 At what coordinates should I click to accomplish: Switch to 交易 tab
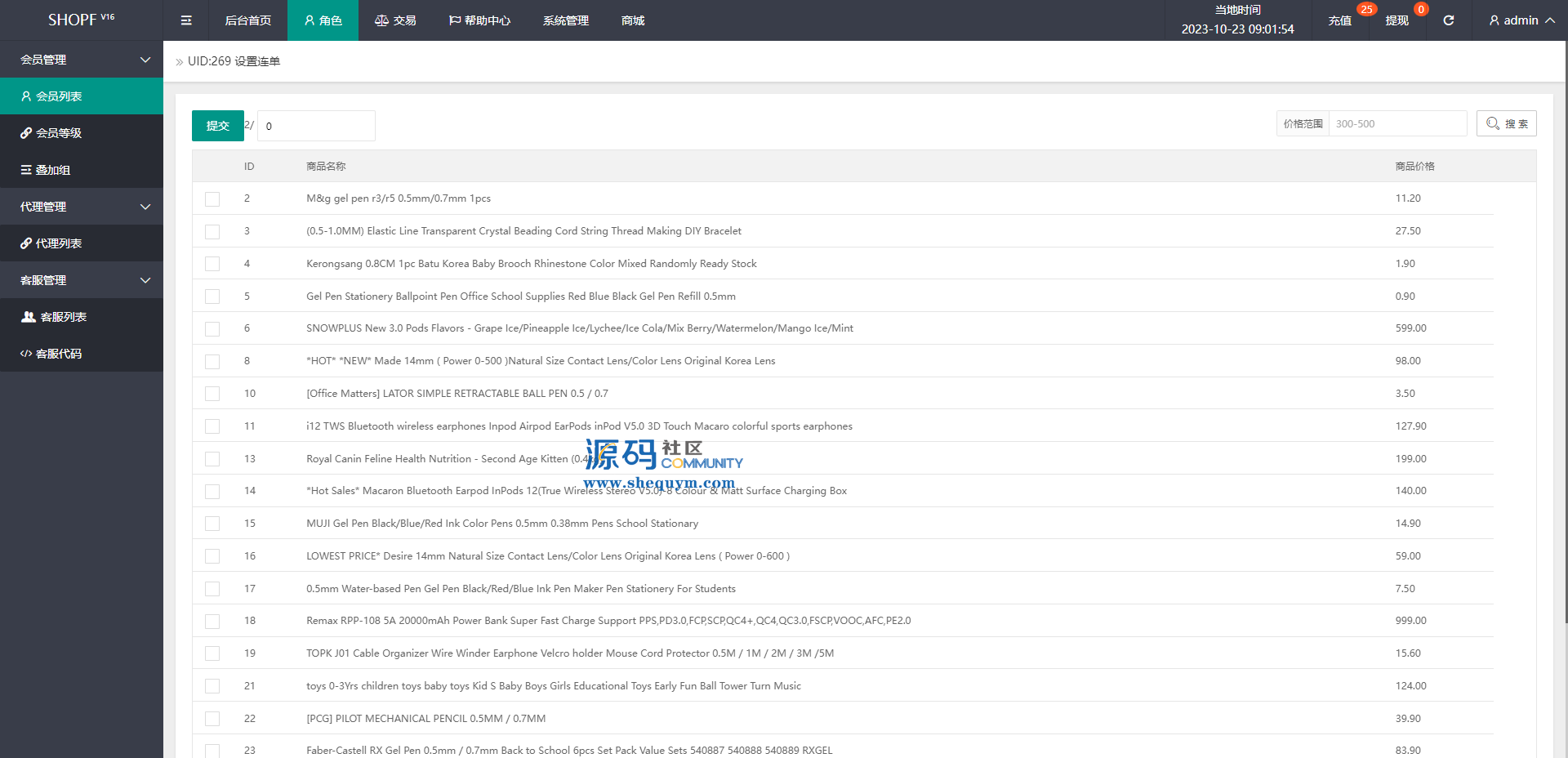click(x=395, y=20)
